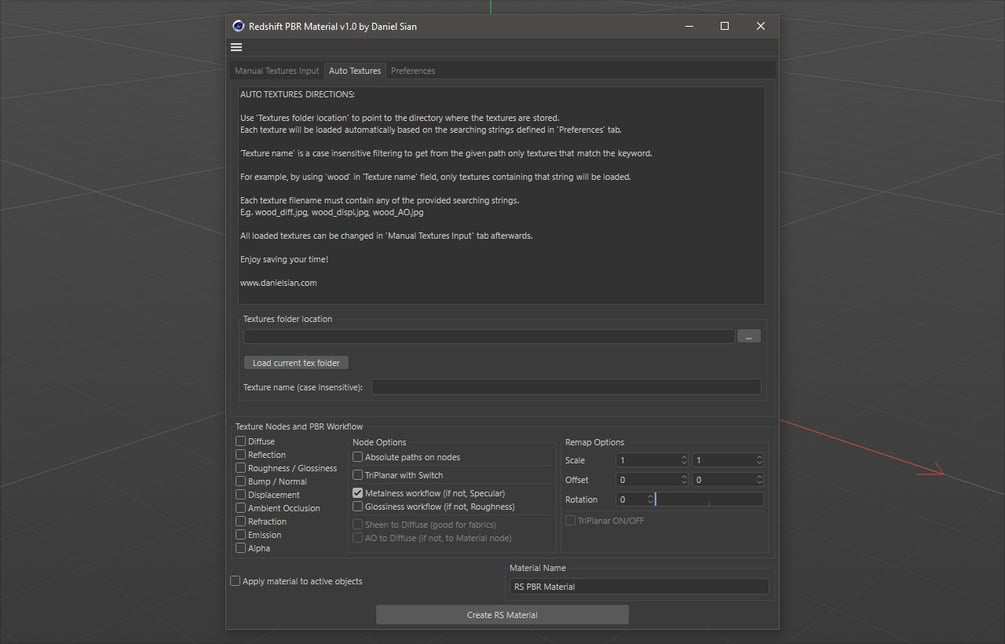Toggle Absolute paths on nodes
Screen dimensions: 1005x644
pyautogui.click(x=358, y=457)
